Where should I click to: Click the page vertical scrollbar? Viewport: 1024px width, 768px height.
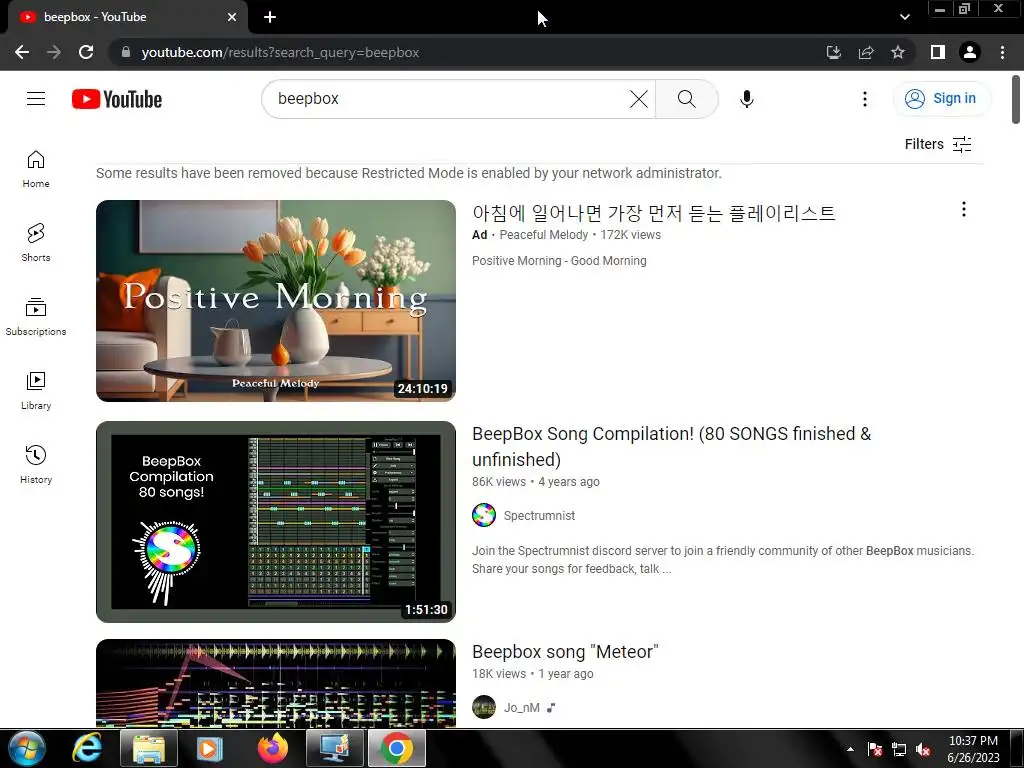(1016, 99)
